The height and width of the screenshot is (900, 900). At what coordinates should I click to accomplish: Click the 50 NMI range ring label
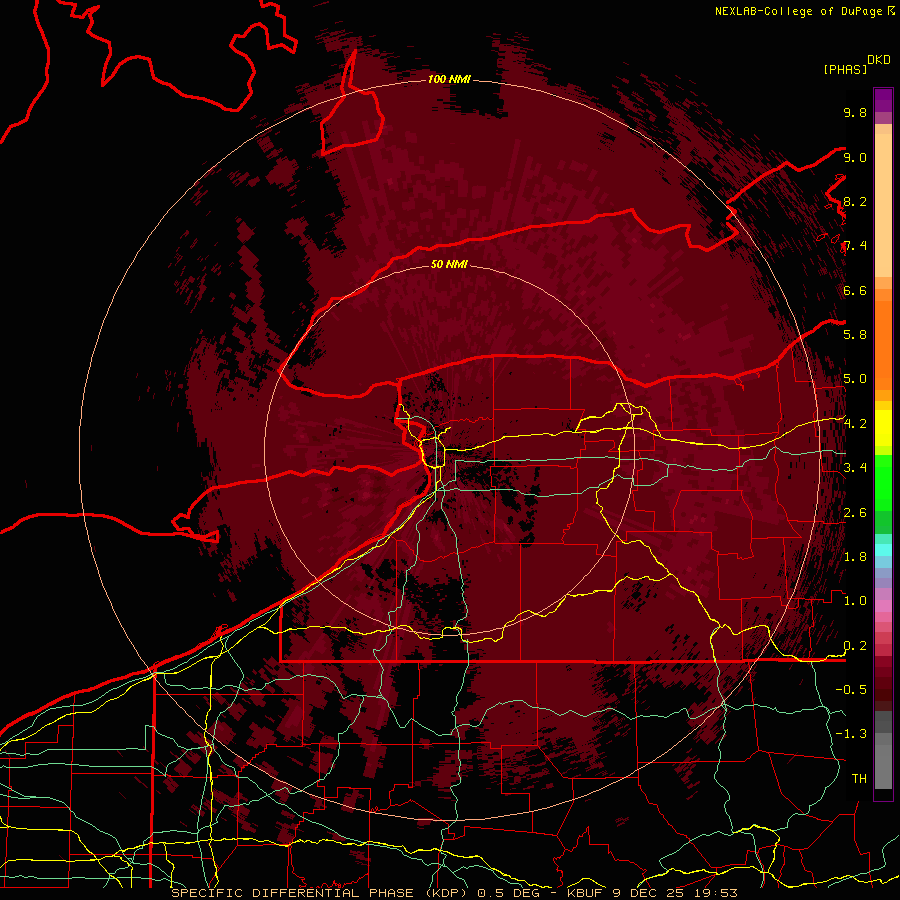pos(449,264)
